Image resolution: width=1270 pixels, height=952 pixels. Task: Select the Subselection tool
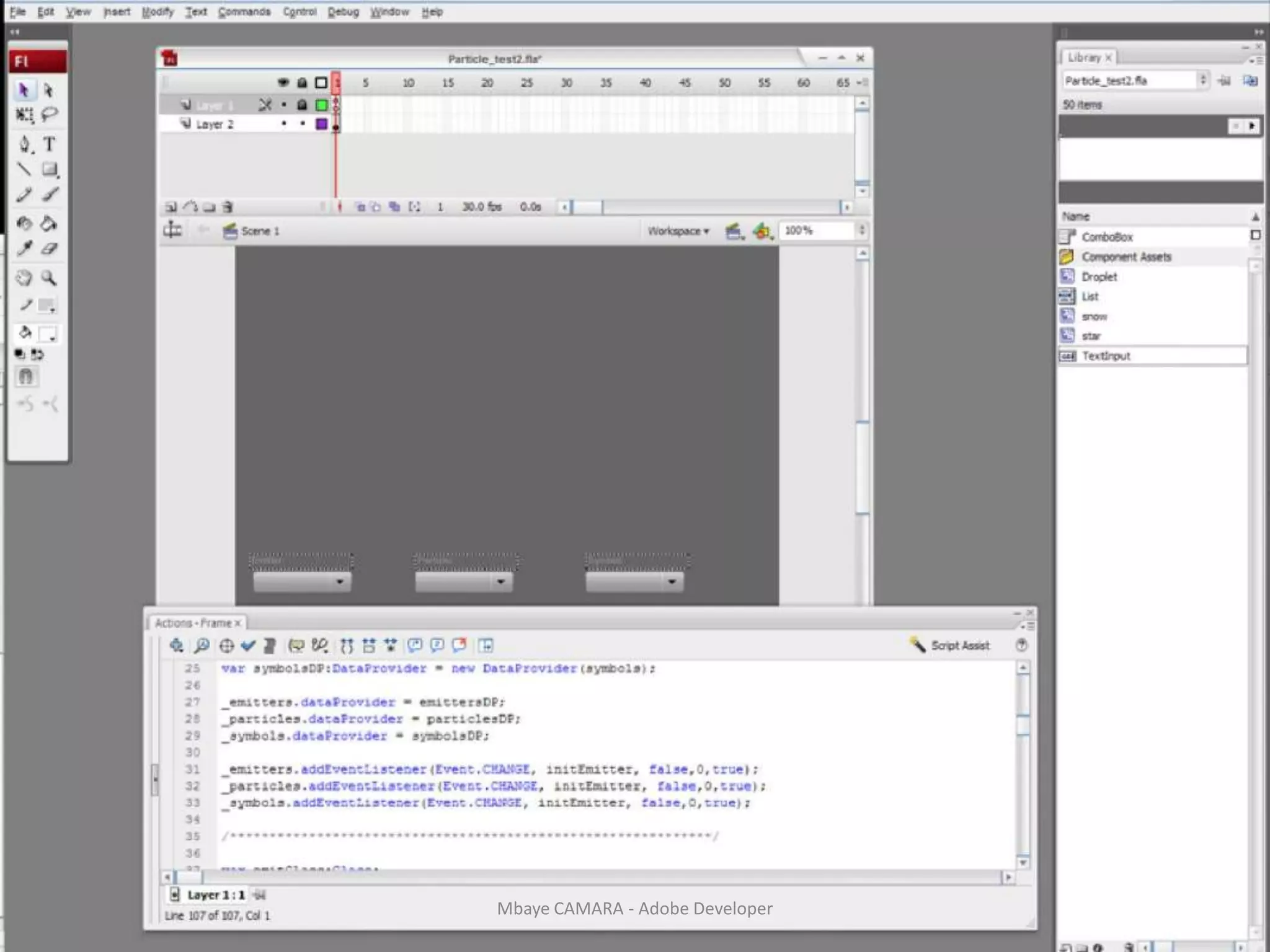[x=49, y=90]
